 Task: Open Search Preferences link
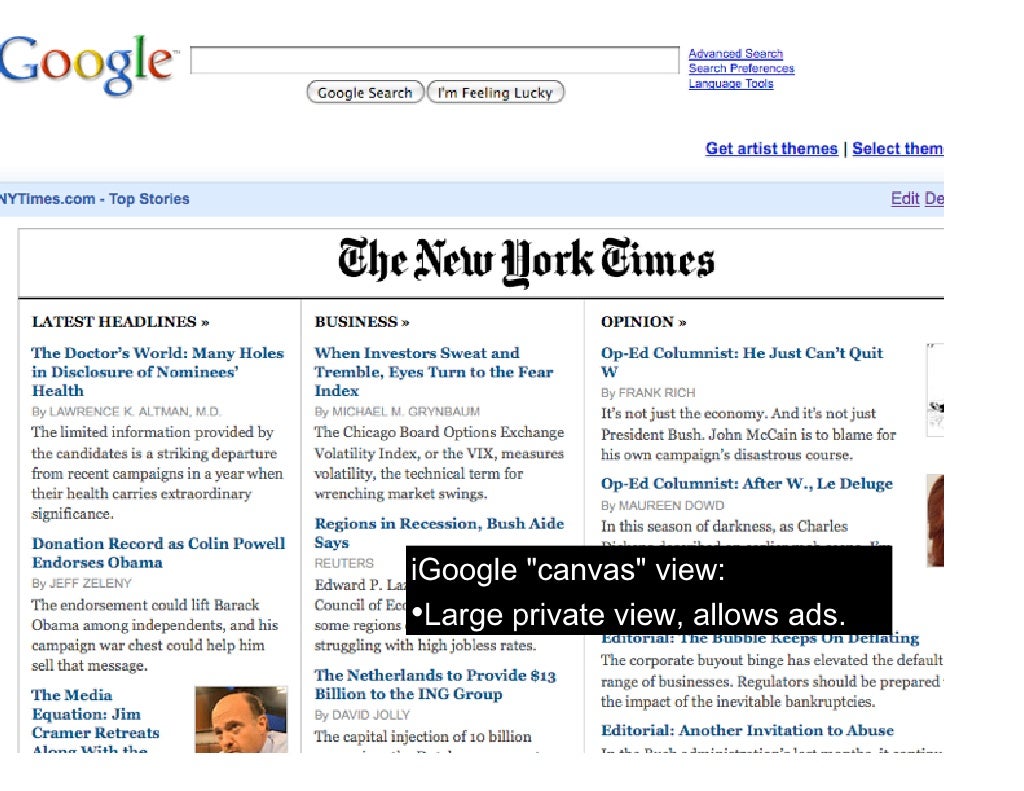pos(741,68)
